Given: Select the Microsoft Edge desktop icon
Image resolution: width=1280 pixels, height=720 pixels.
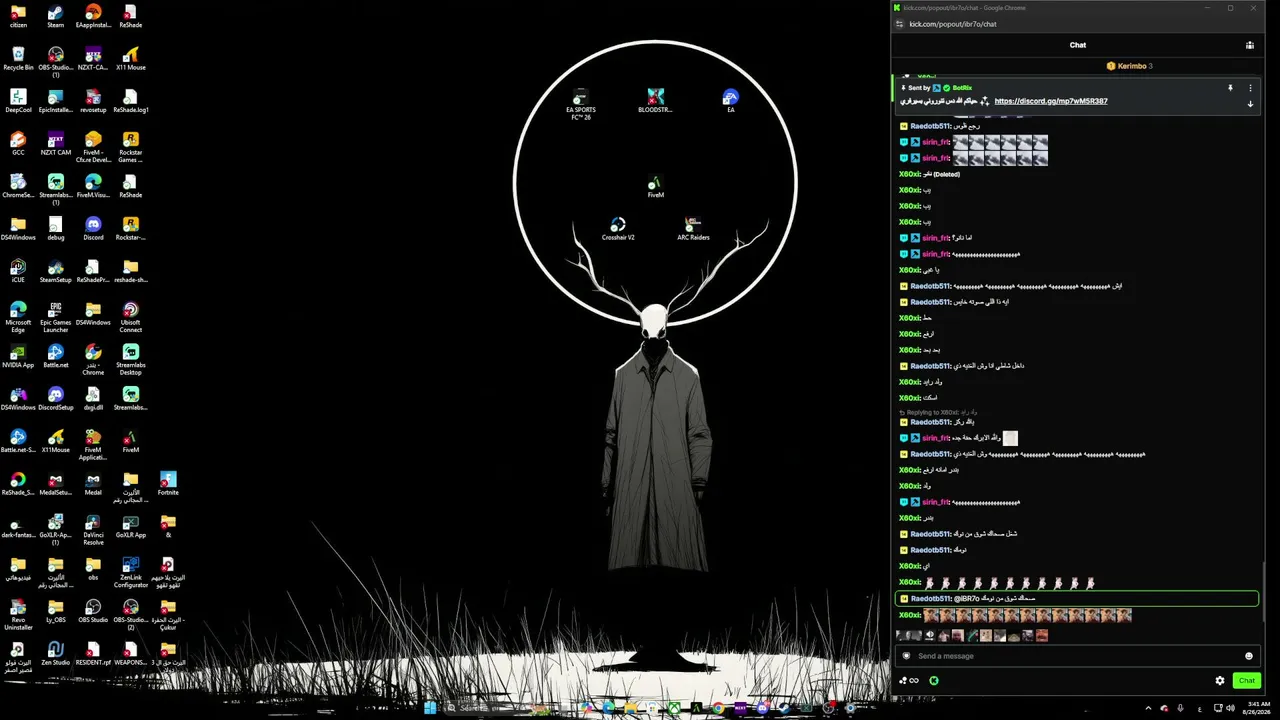Looking at the screenshot, I should 18,317.
